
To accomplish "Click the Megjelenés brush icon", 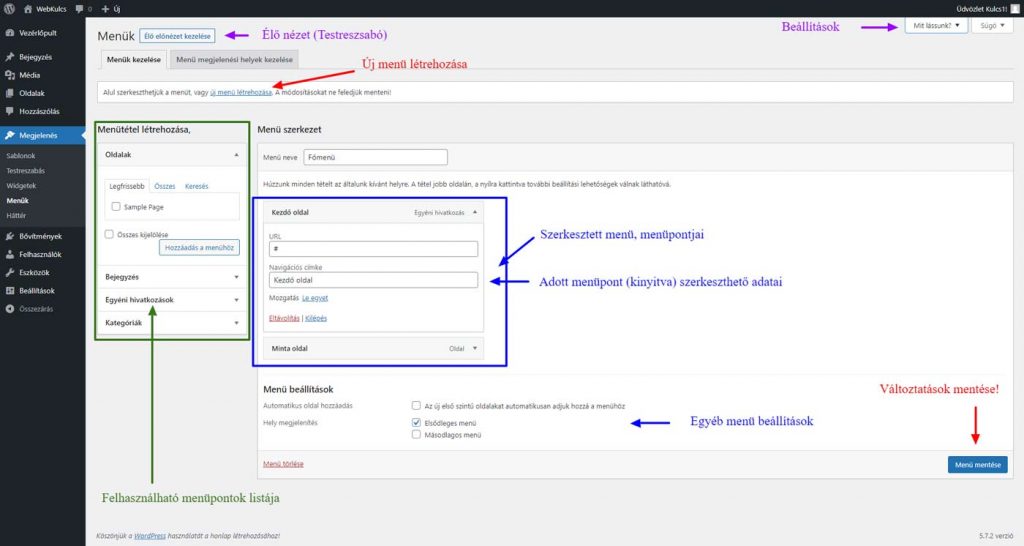I will coord(10,135).
